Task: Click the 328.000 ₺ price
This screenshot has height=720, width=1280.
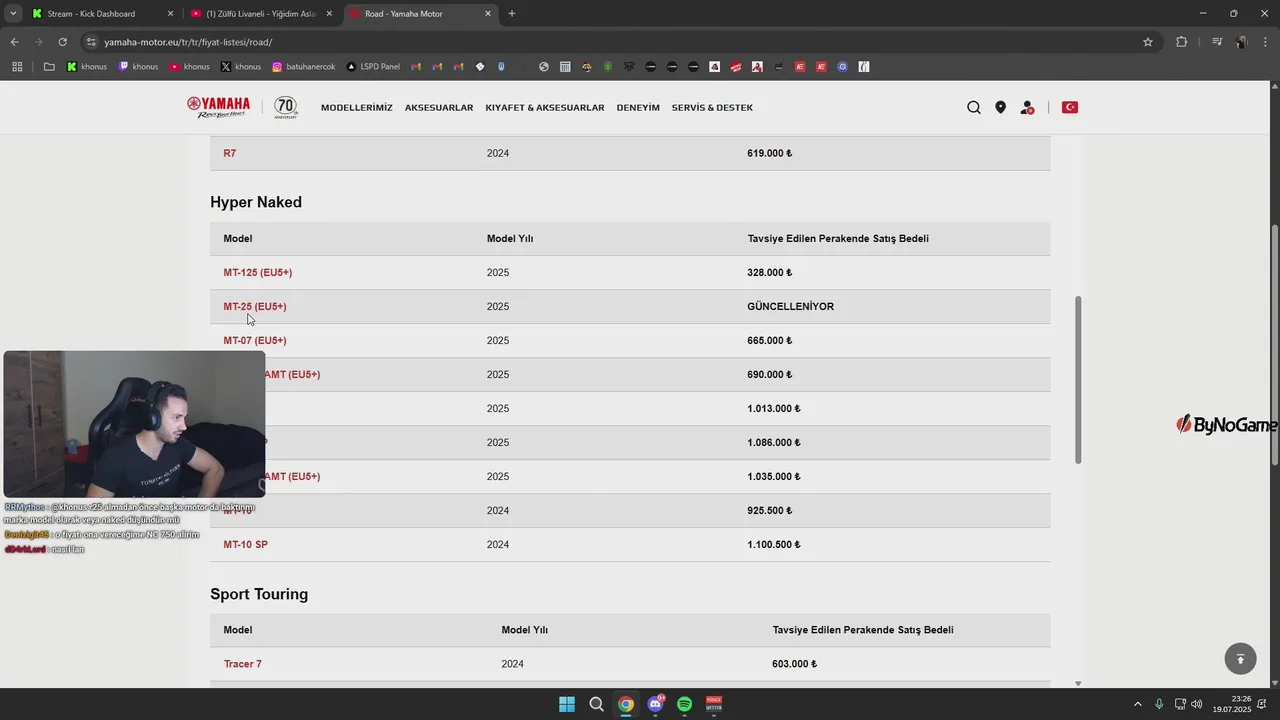Action: tap(770, 272)
